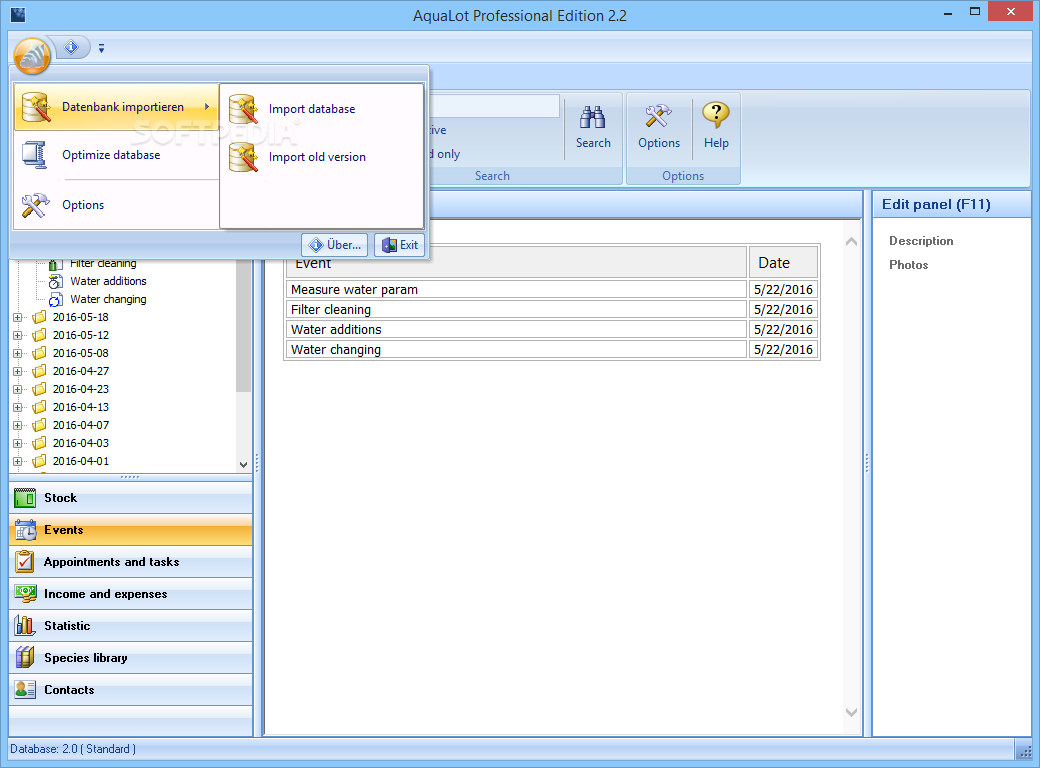Open the Events navigation section
The image size is (1040, 768).
131,530
